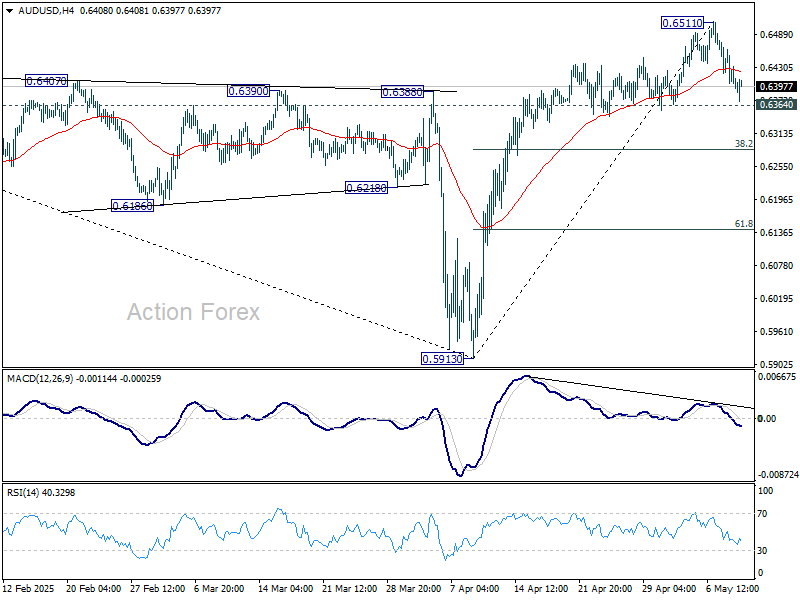800x600 pixels.
Task: Select the 0.59610 price axis value
Action: [x=777, y=332]
